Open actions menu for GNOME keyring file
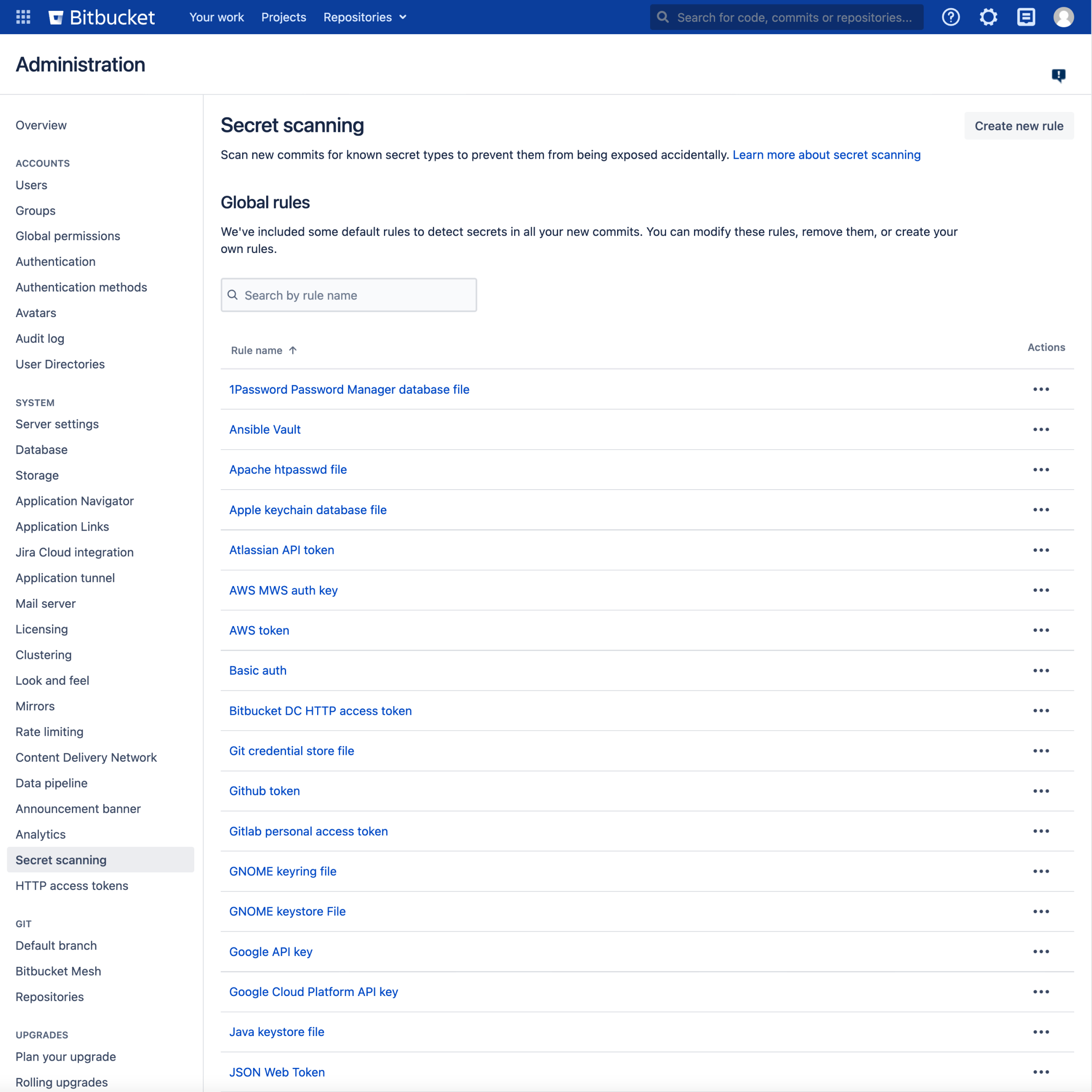Viewport: 1092px width, 1092px height. 1041,871
